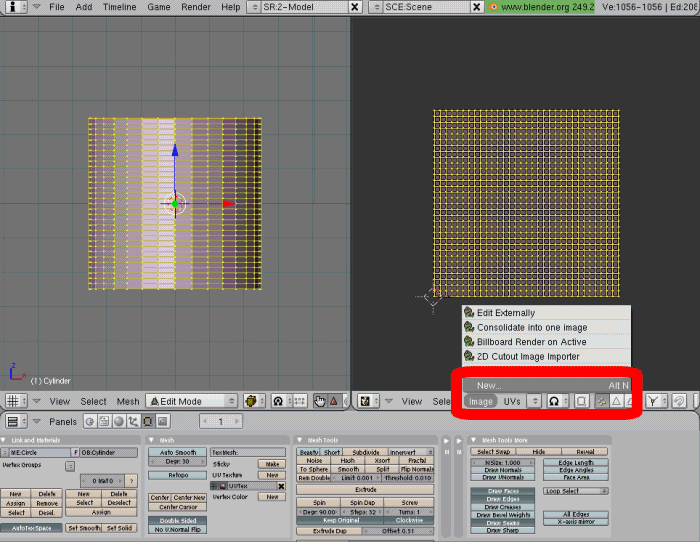Open the 3D view window type selector
The width and height of the screenshot is (700, 542).
click(x=17, y=400)
